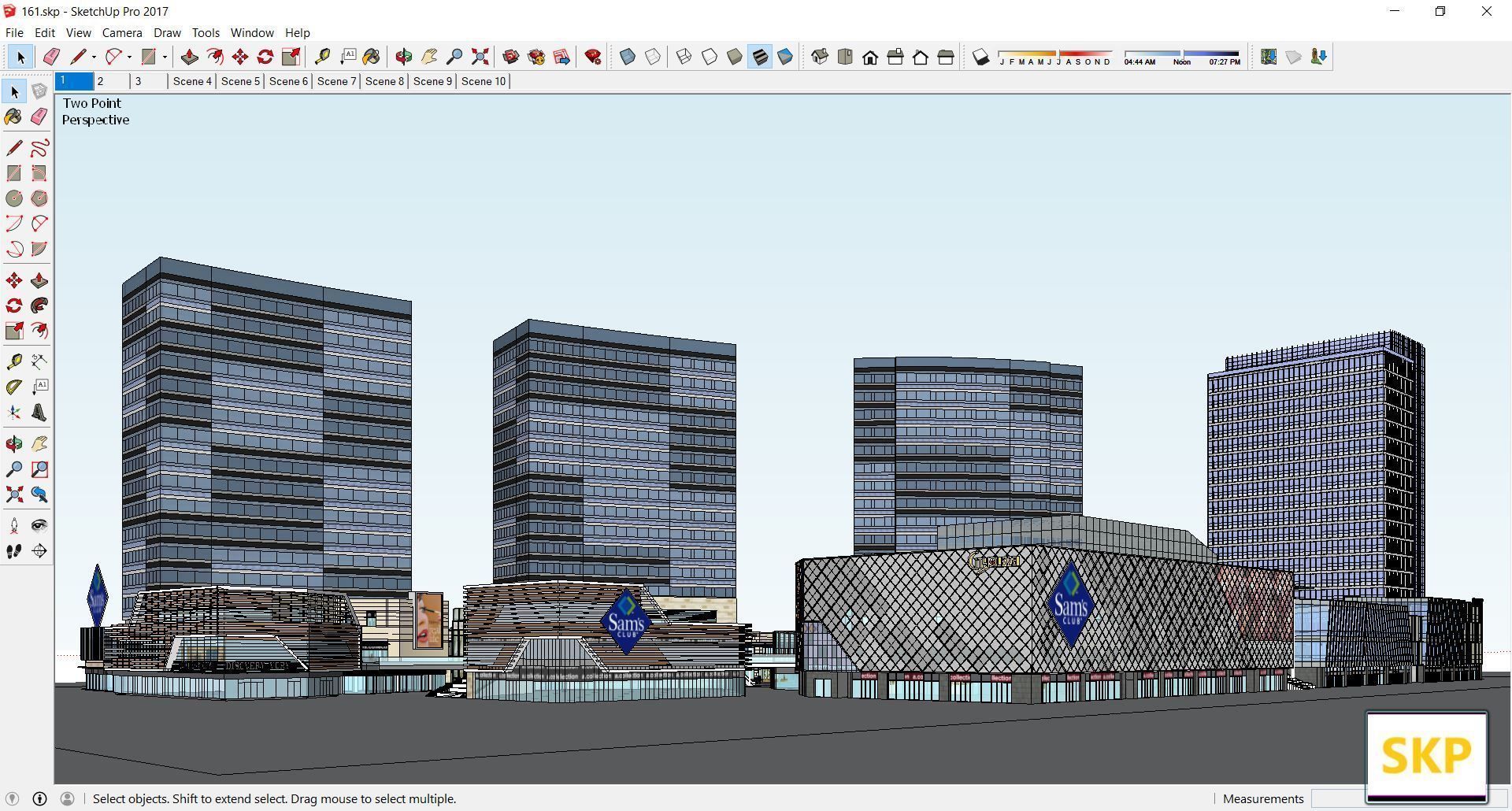Viewport: 1512px width, 811px height.
Task: Select the Protractor tool
Action: pyautogui.click(x=14, y=387)
